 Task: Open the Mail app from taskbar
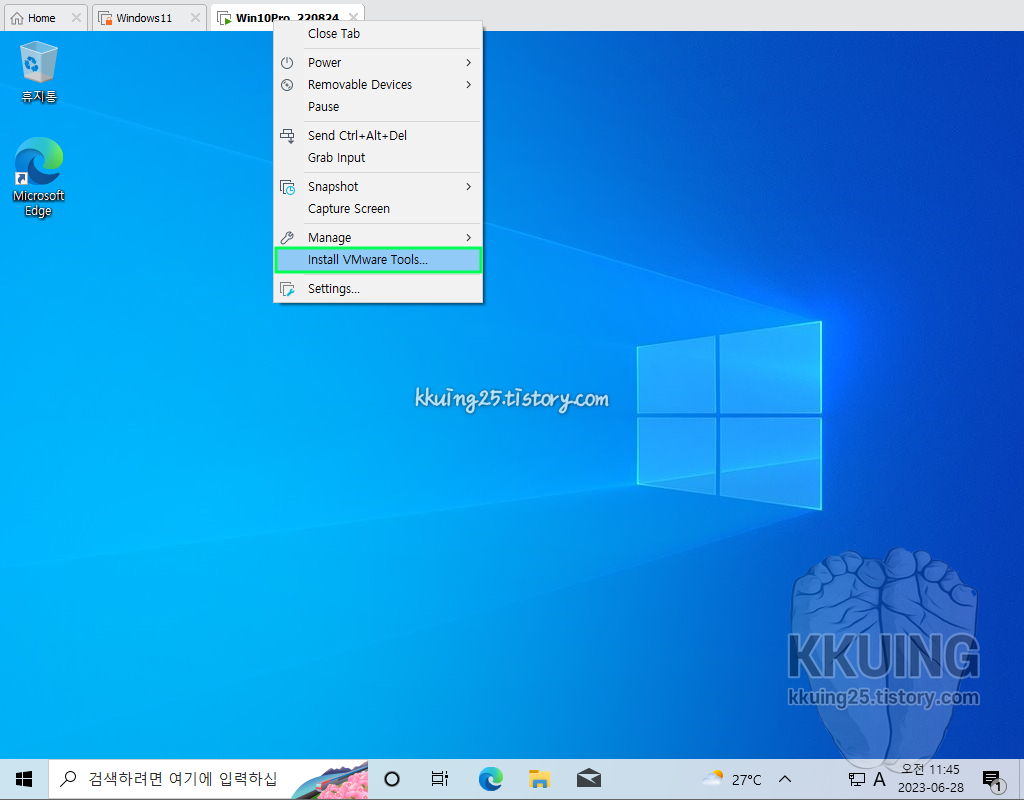pyautogui.click(x=589, y=779)
